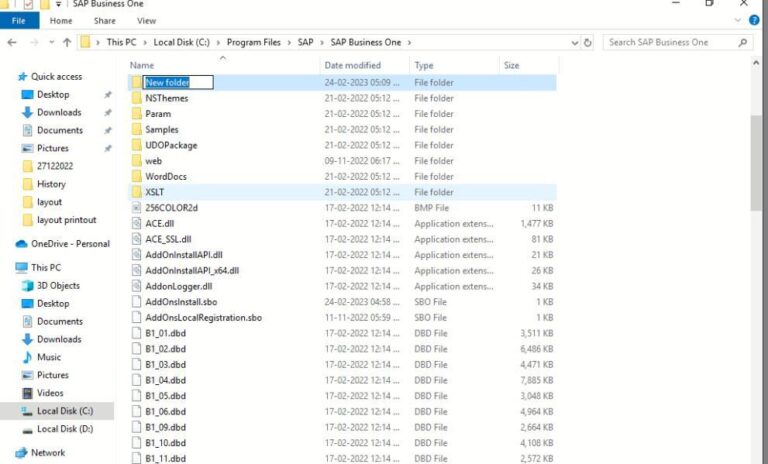Open the Customize Quick Access Toolbar dropdown
Image resolution: width=768 pixels, height=464 pixels.
58,4
